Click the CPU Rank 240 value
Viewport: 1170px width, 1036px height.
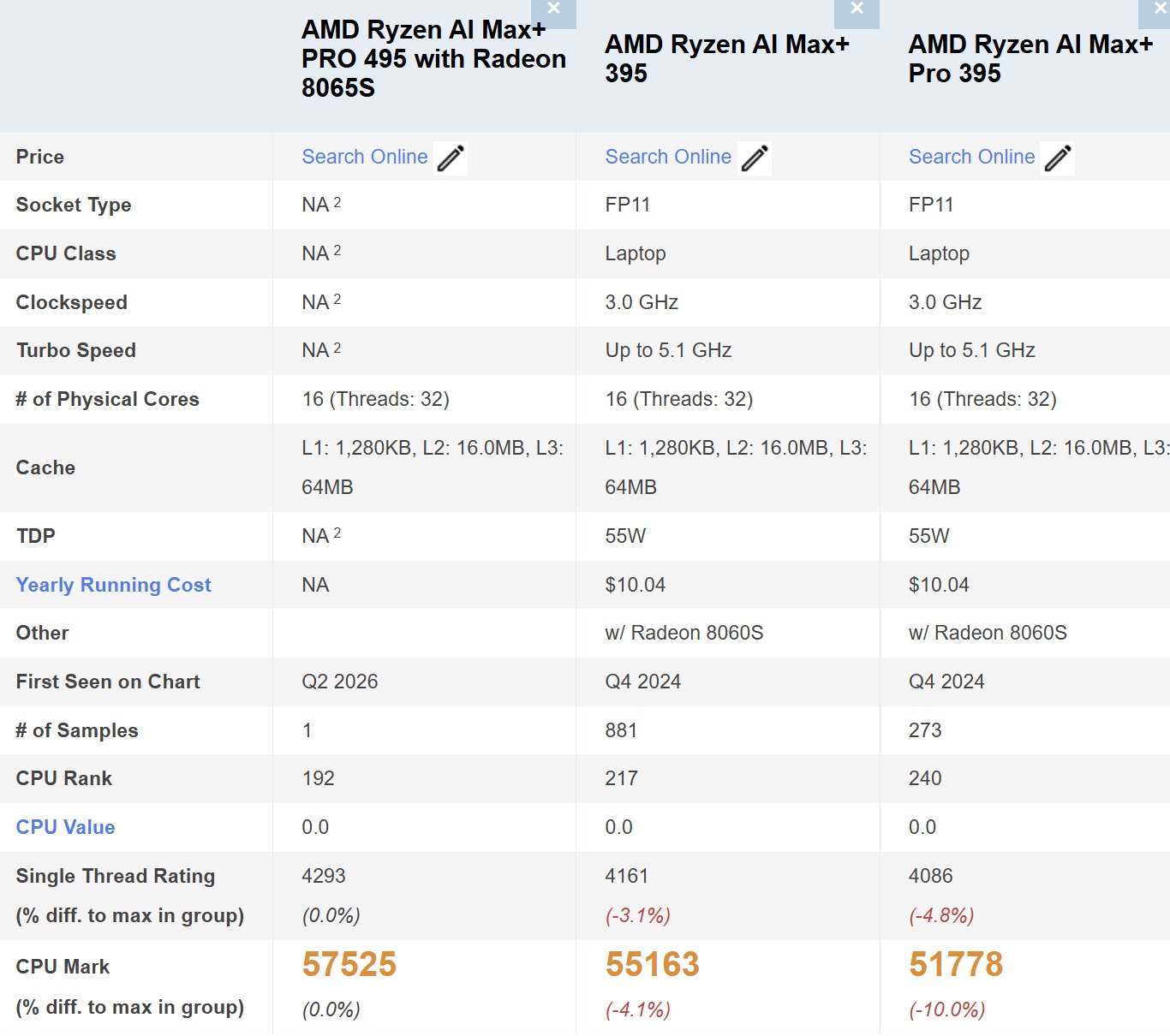coord(925,778)
